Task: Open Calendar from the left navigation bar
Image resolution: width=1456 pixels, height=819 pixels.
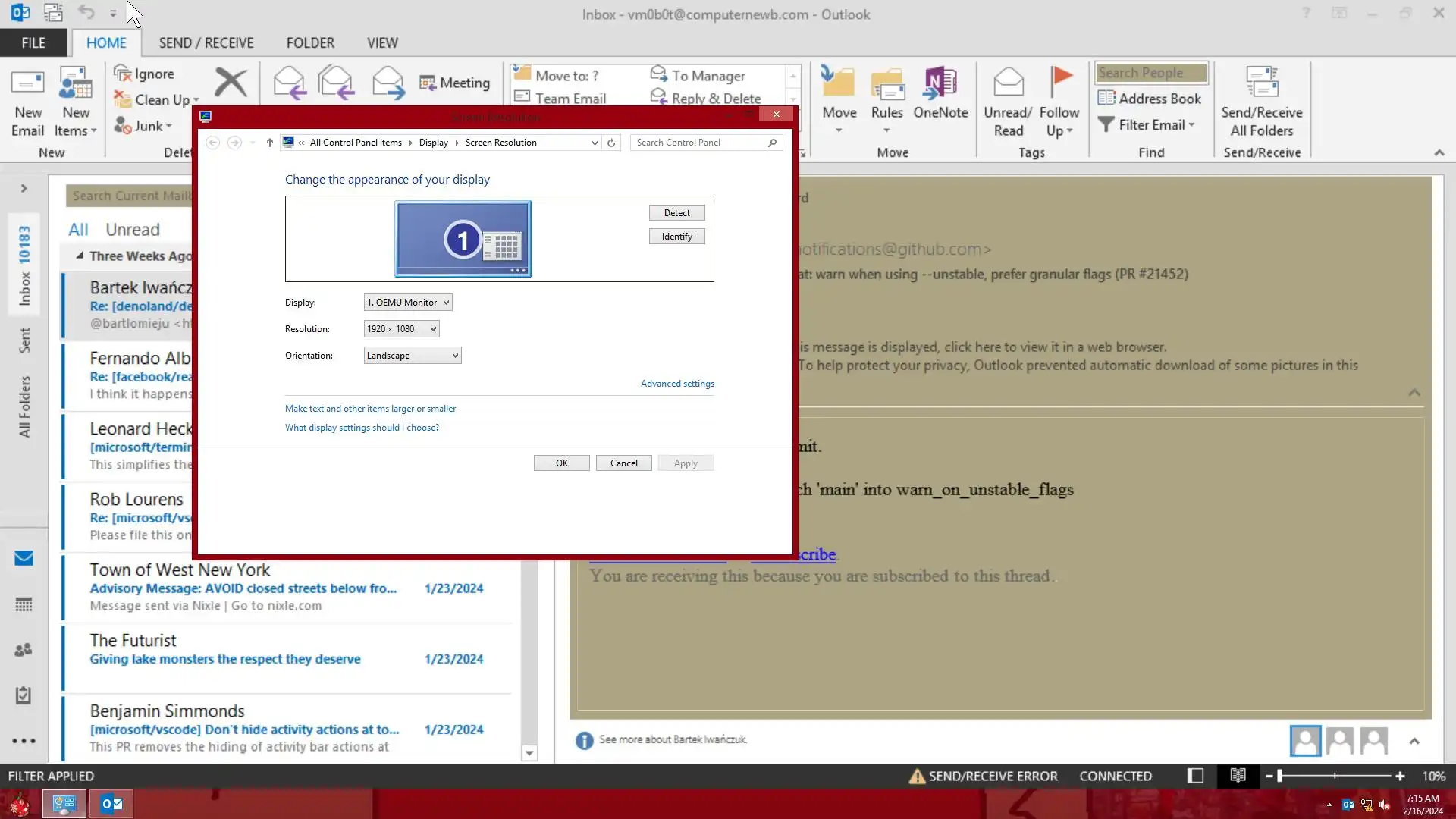Action: pos(24,604)
